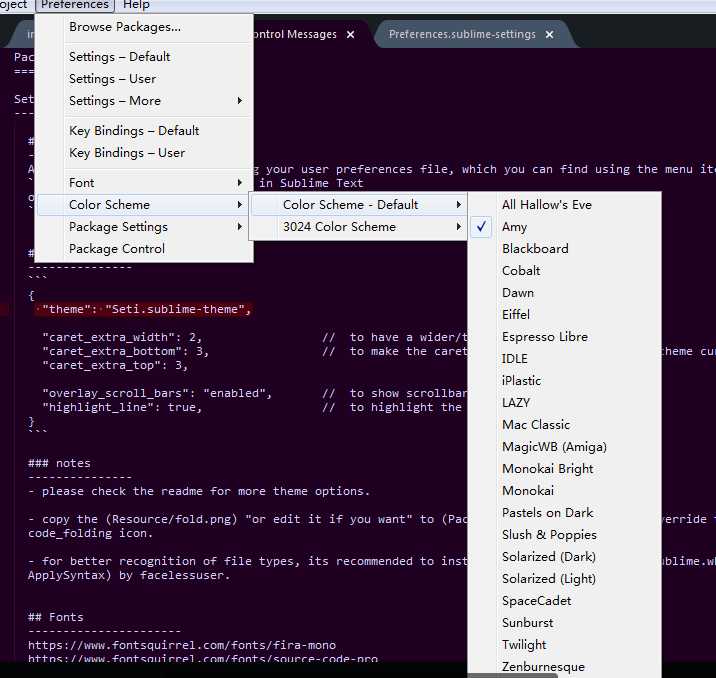The height and width of the screenshot is (678, 716).
Task: Pick MagicWB (Amiga) color scheme
Action: click(x=564, y=446)
